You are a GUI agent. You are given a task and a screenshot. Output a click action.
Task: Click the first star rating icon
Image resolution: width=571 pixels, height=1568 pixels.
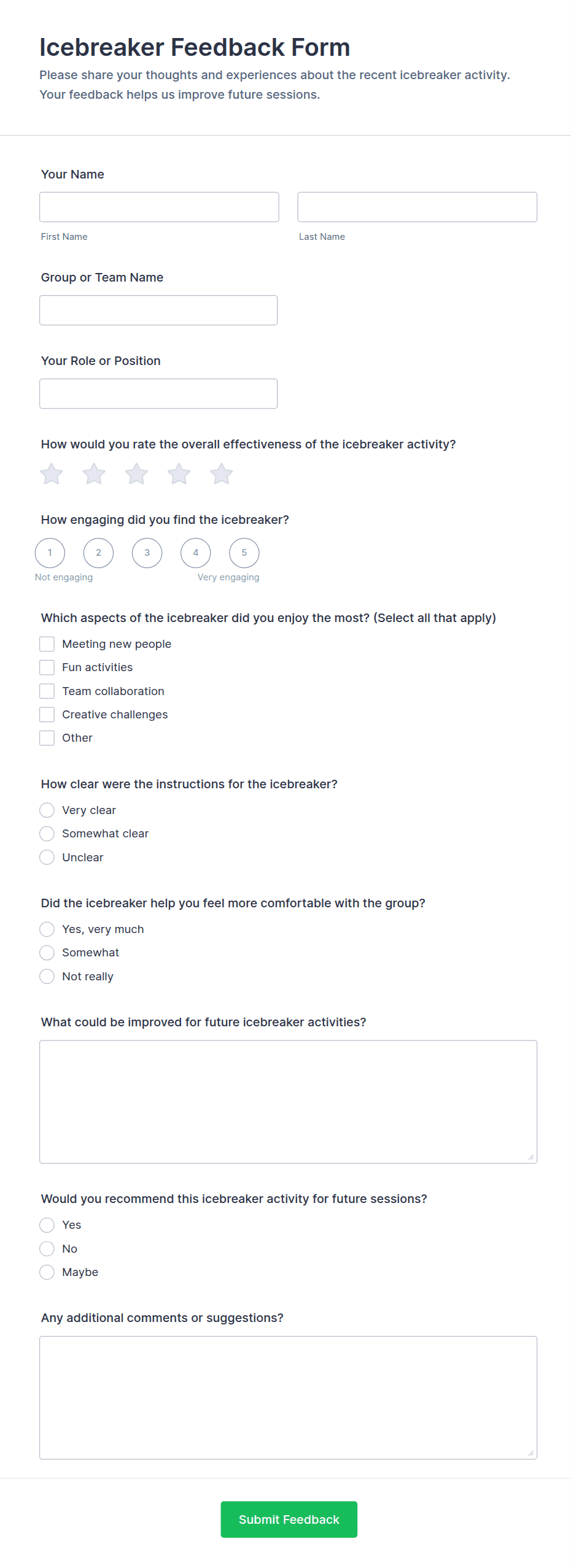(52, 474)
